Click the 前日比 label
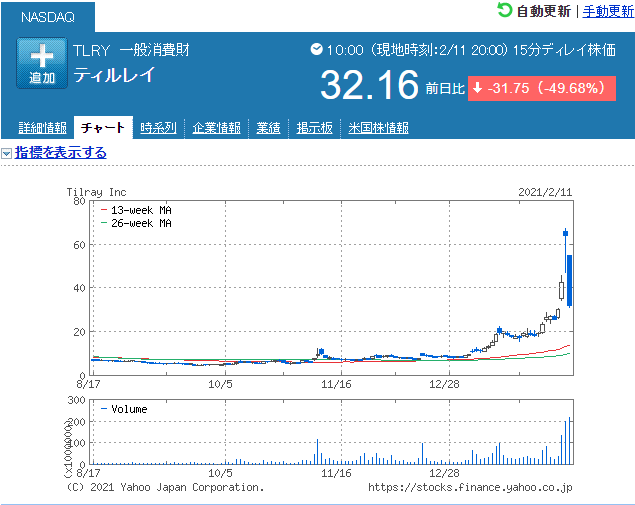This screenshot has height=505, width=635. pos(445,88)
